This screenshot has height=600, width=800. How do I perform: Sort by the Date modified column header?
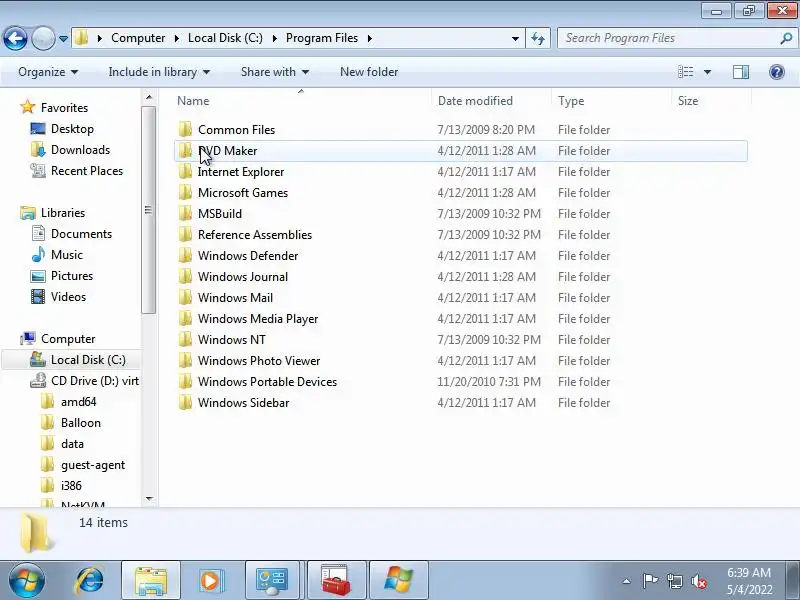coord(476,101)
